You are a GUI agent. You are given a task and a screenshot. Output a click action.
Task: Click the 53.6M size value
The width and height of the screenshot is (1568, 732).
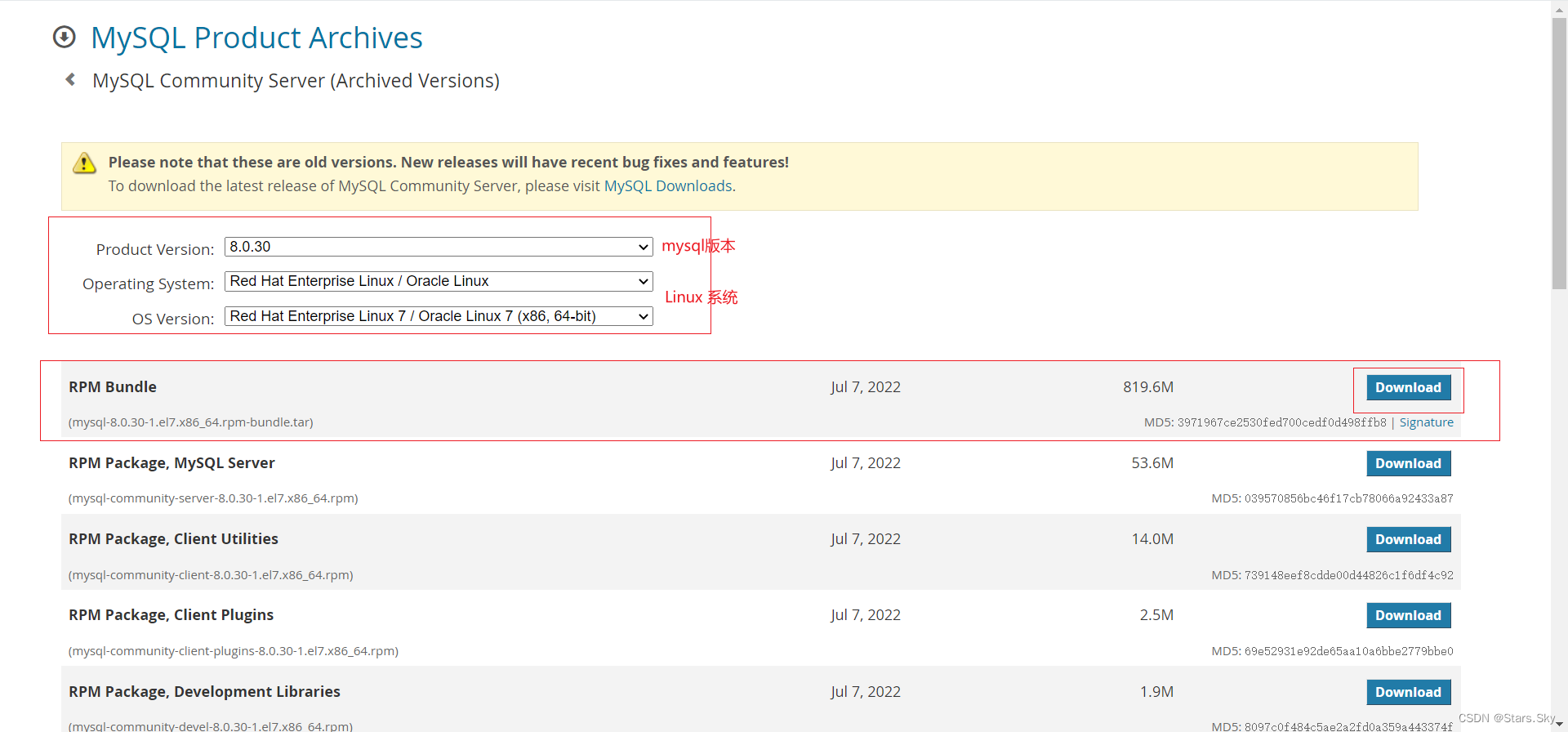click(1152, 463)
